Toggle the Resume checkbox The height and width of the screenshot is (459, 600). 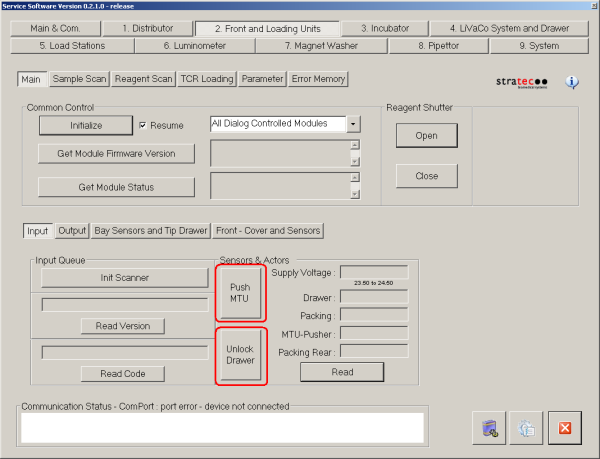(143, 125)
